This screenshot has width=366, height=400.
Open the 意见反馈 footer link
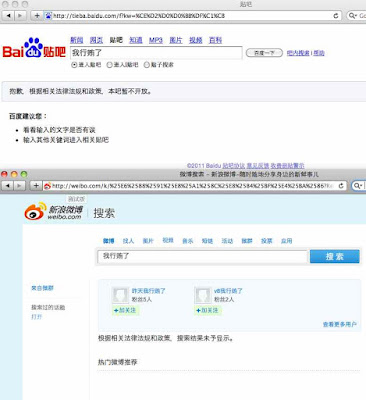tap(258, 165)
